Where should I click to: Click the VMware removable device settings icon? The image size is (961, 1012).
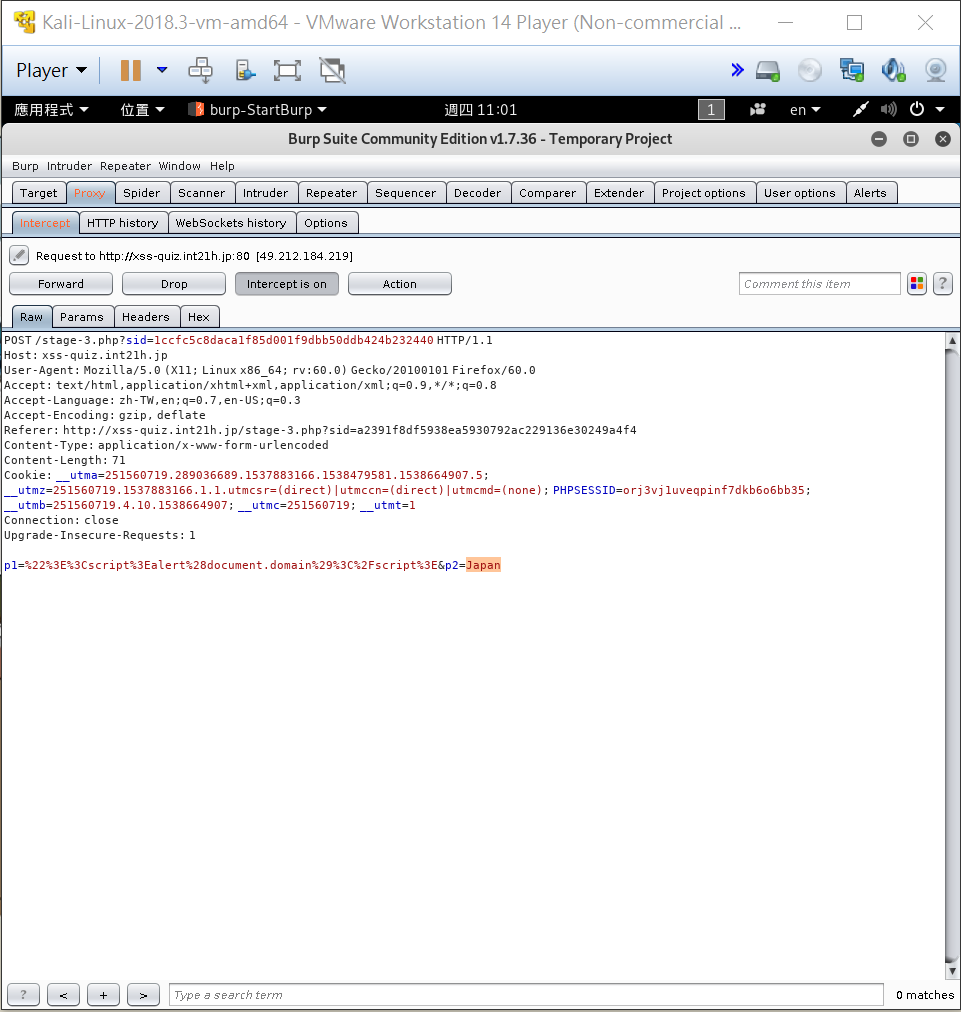245,70
